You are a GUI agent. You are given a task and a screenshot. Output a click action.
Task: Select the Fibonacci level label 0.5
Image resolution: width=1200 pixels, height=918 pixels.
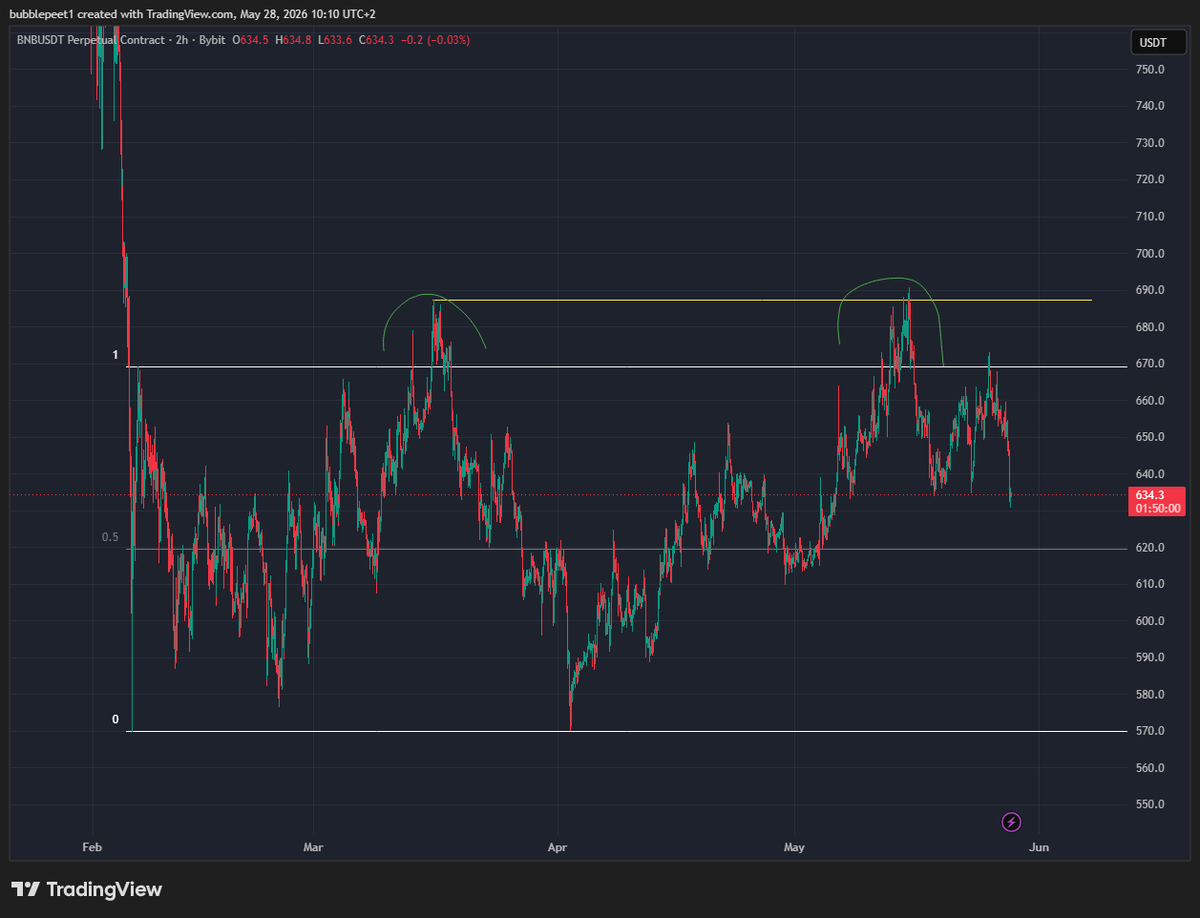pyautogui.click(x=110, y=537)
